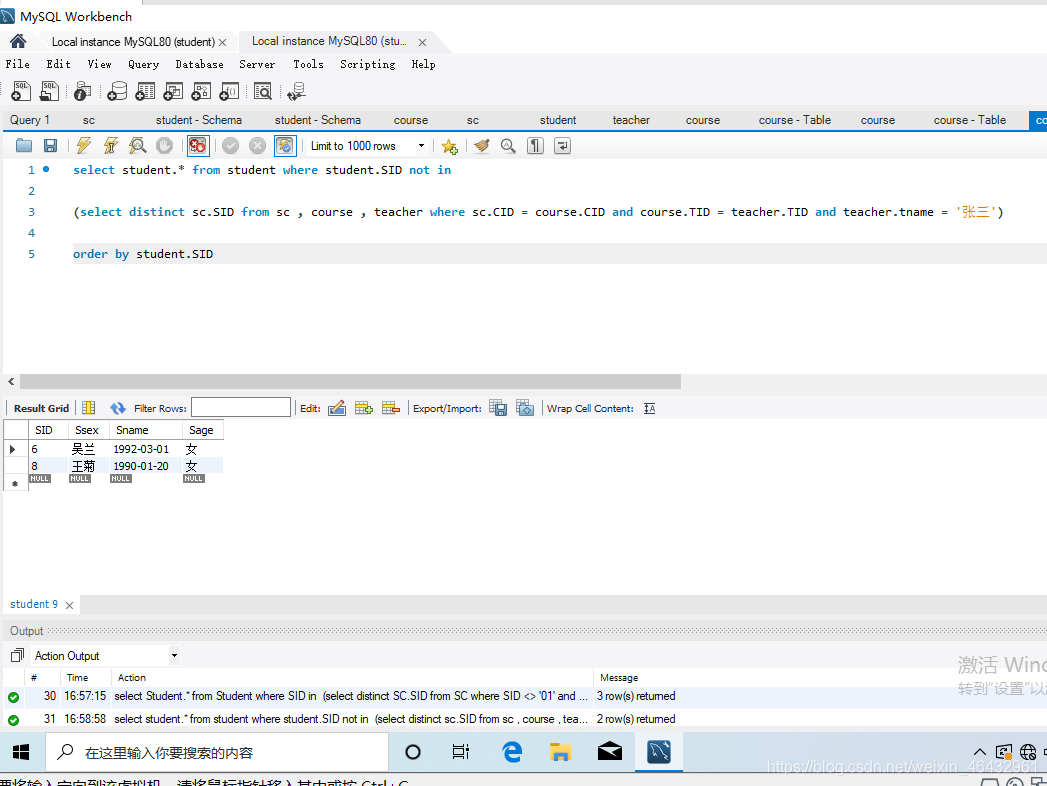Stop the running query hand icon

164,146
